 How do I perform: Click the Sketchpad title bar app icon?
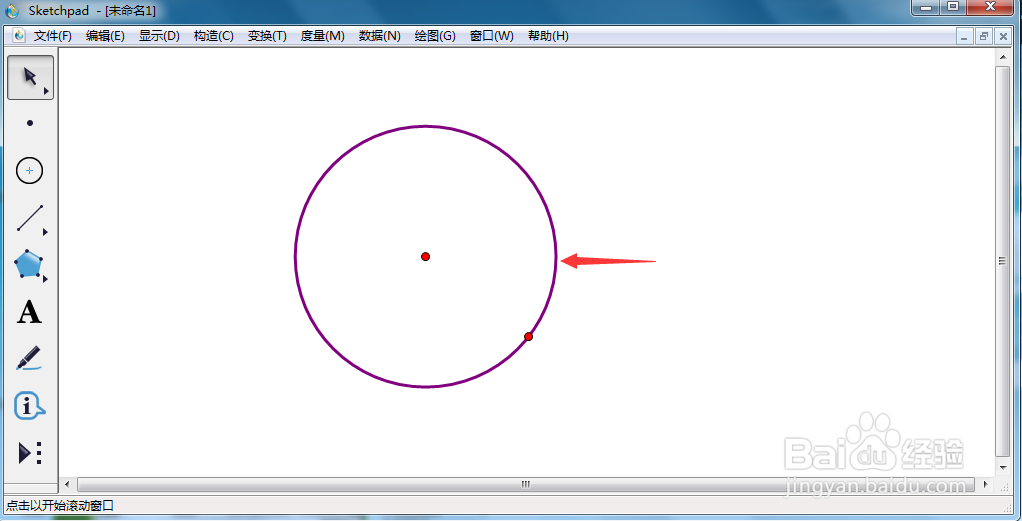12,11
